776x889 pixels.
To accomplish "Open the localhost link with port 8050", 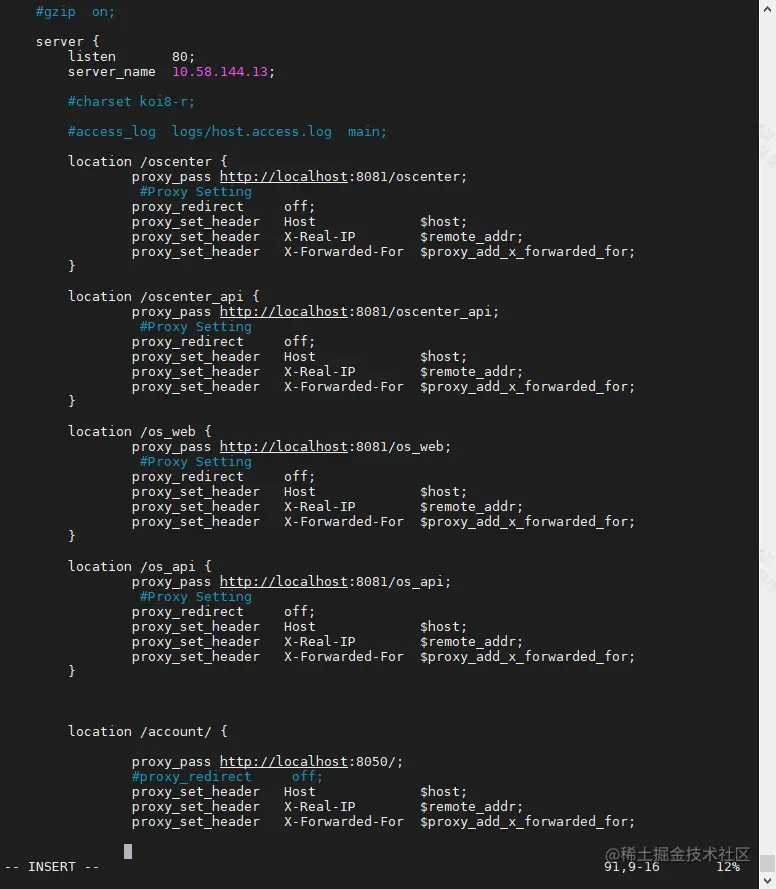I will click(x=285, y=762).
